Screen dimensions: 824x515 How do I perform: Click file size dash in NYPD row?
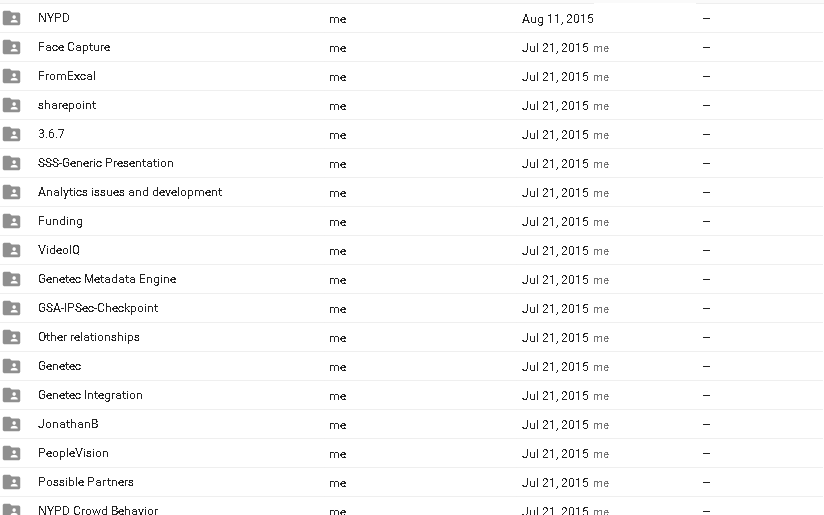point(706,19)
